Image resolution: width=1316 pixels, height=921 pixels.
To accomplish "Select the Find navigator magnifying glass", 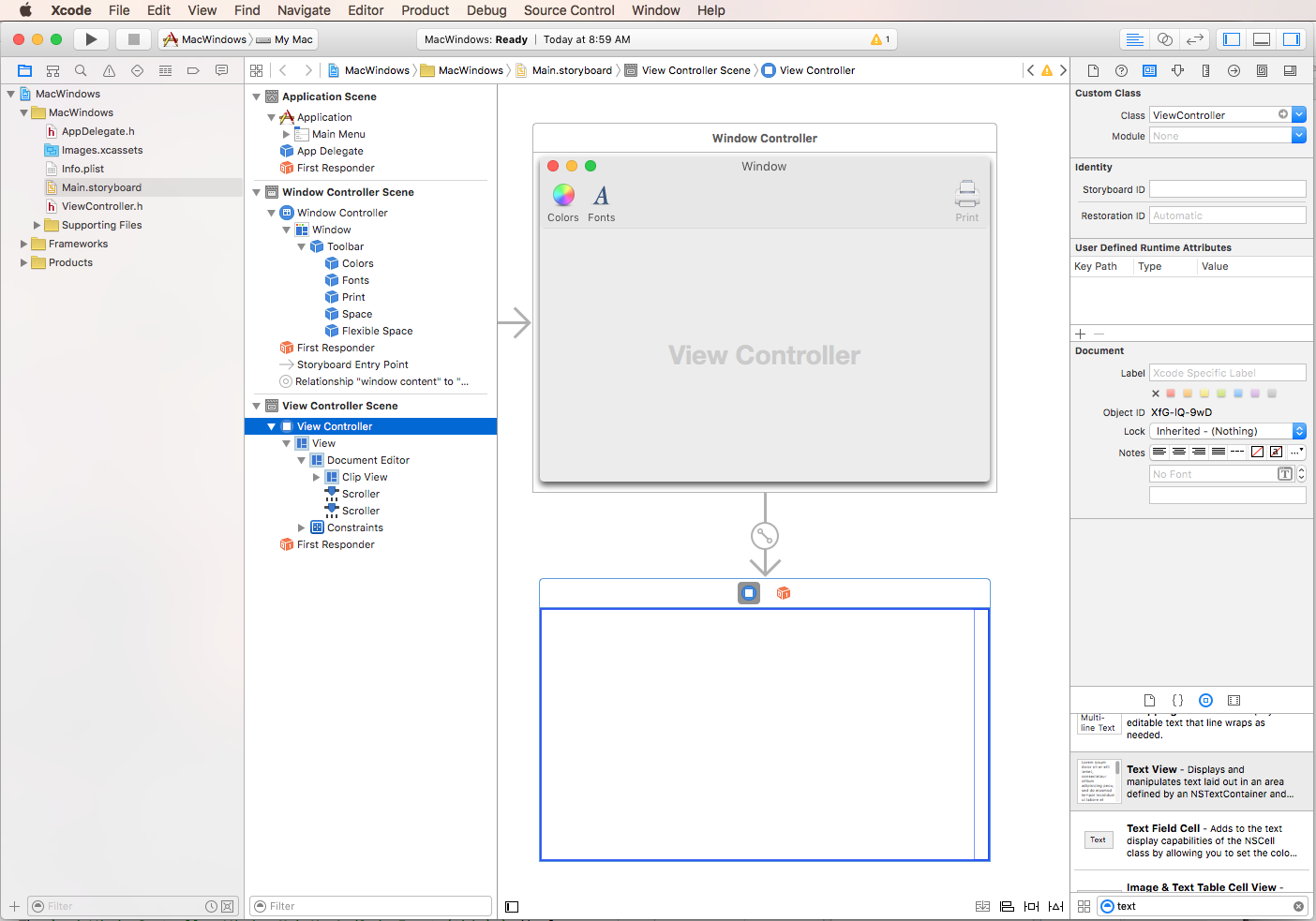I will tap(81, 70).
